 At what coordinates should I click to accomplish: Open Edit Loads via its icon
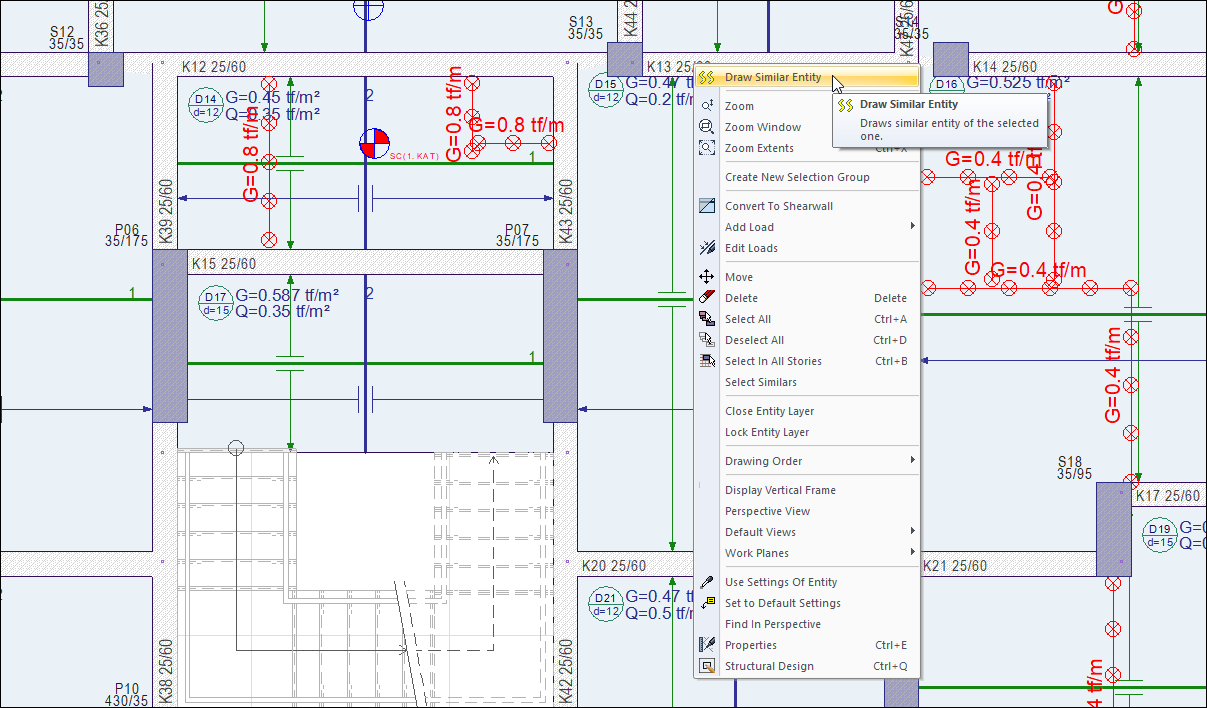(707, 248)
